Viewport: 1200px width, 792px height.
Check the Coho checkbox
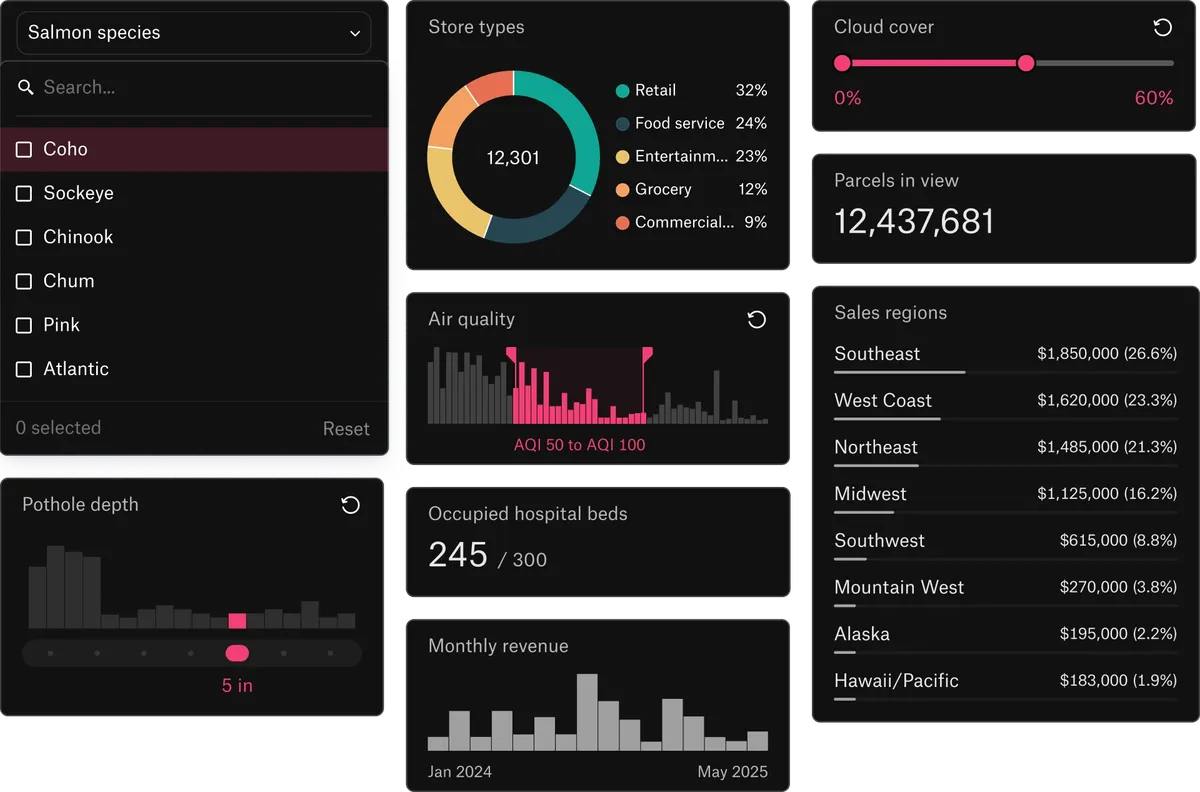point(24,149)
